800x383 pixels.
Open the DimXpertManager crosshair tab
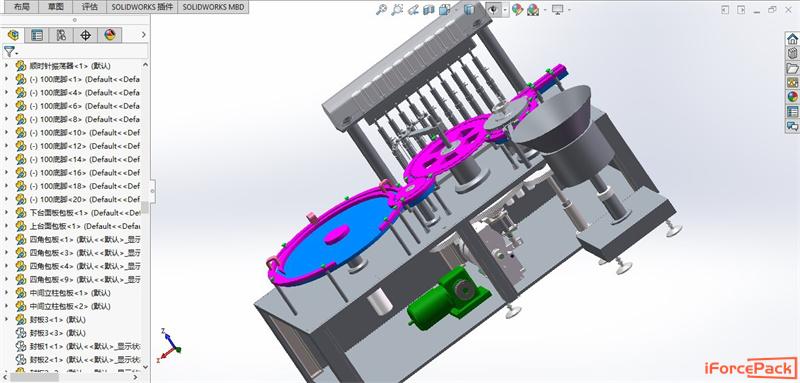click(86, 35)
